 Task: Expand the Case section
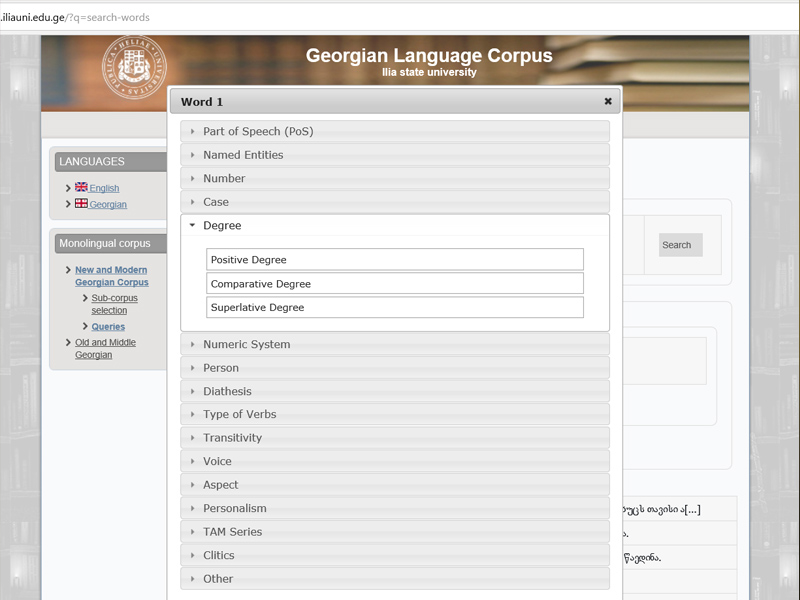[395, 202]
